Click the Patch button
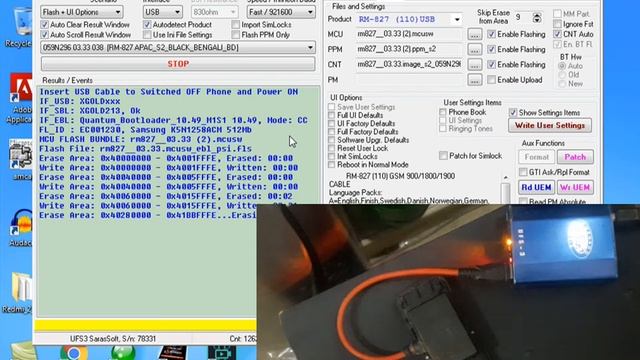Screen dimensions: 640x360 tap(575, 157)
